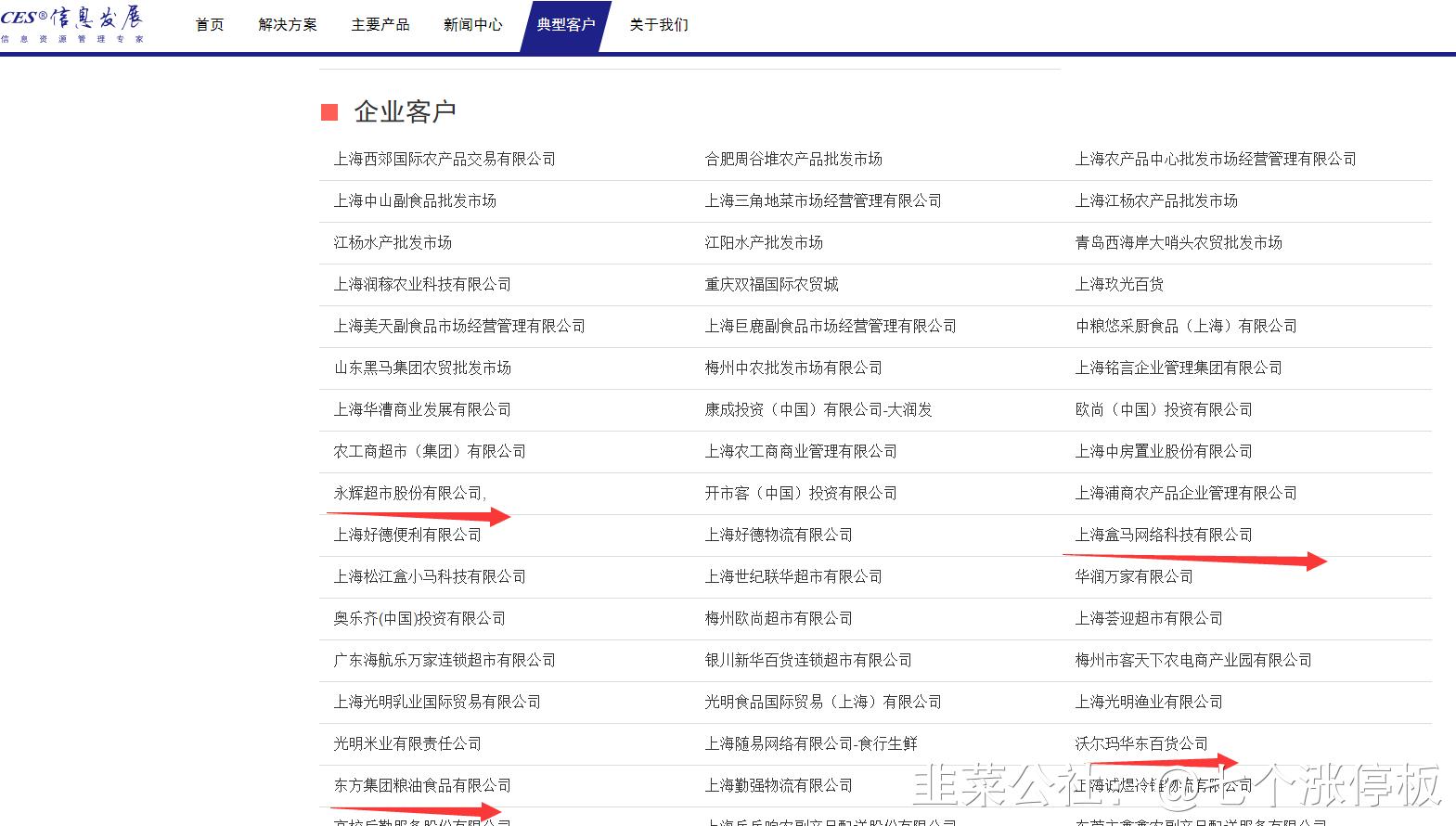Click 上海三角地菜市场经营管理有限公司
1456x826 pixels.
pos(823,201)
